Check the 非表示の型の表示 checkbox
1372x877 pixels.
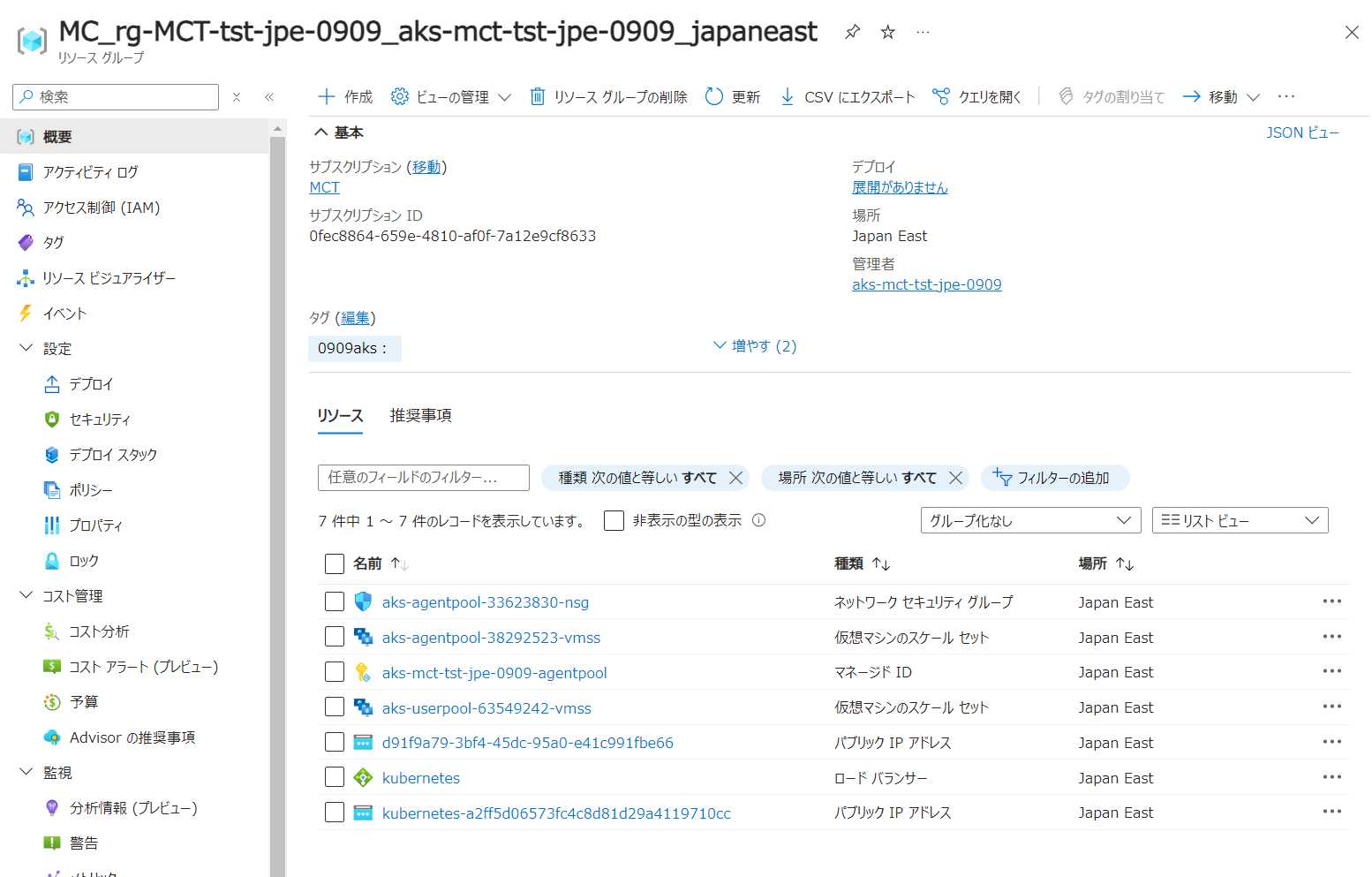click(614, 520)
